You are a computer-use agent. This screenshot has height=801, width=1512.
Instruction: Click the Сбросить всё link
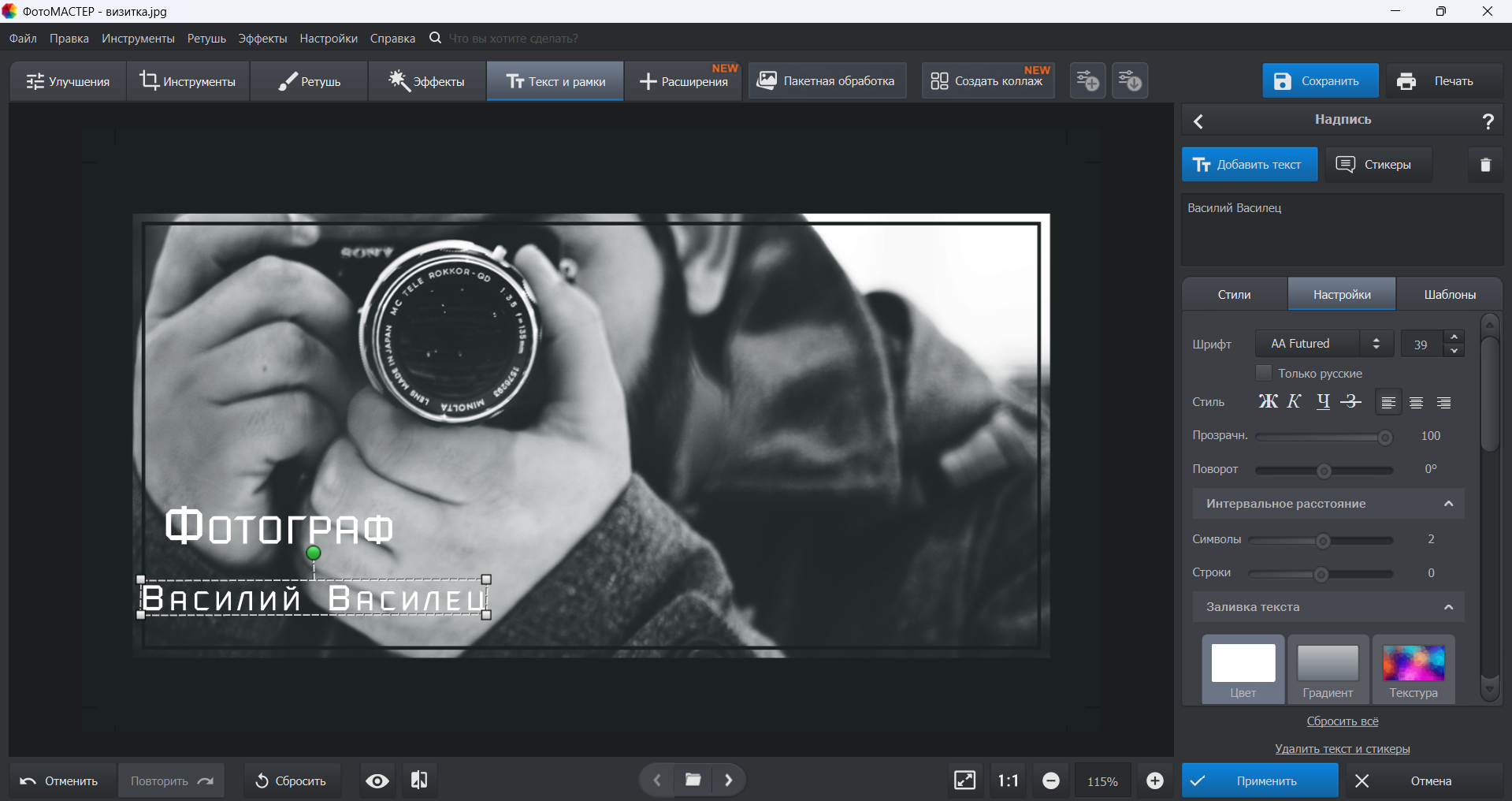click(x=1342, y=721)
